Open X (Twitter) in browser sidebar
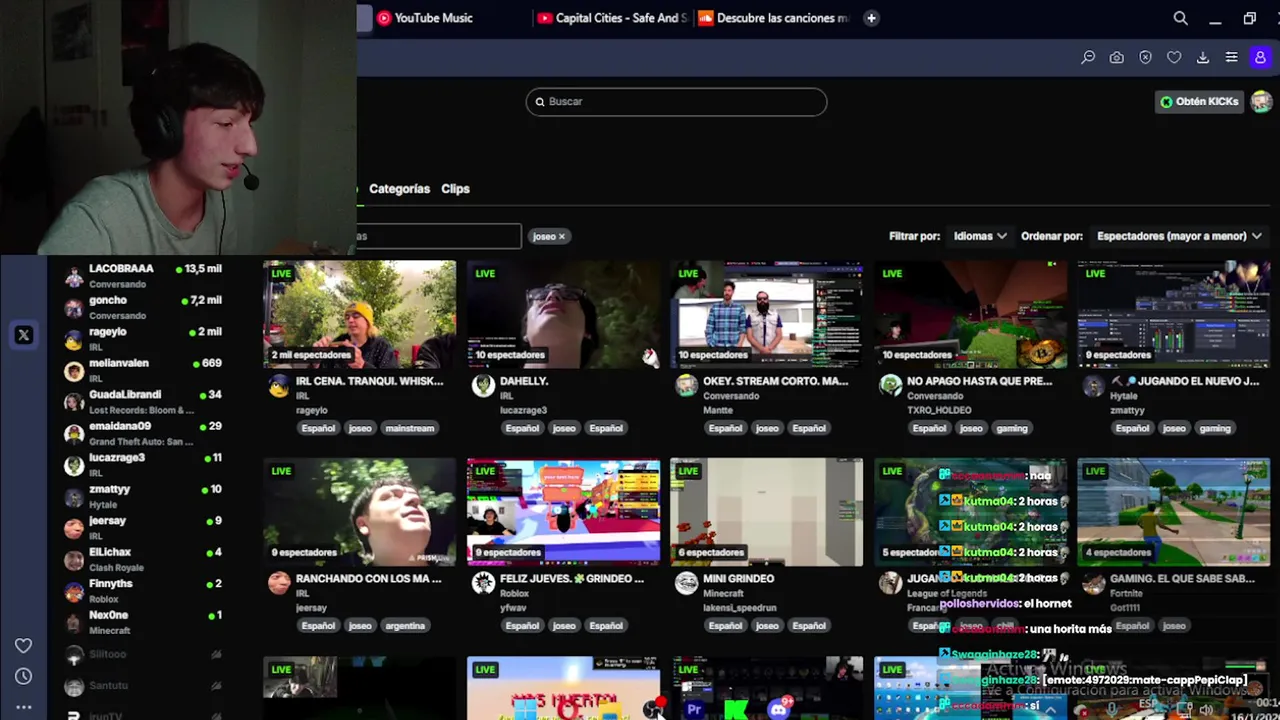 point(24,336)
